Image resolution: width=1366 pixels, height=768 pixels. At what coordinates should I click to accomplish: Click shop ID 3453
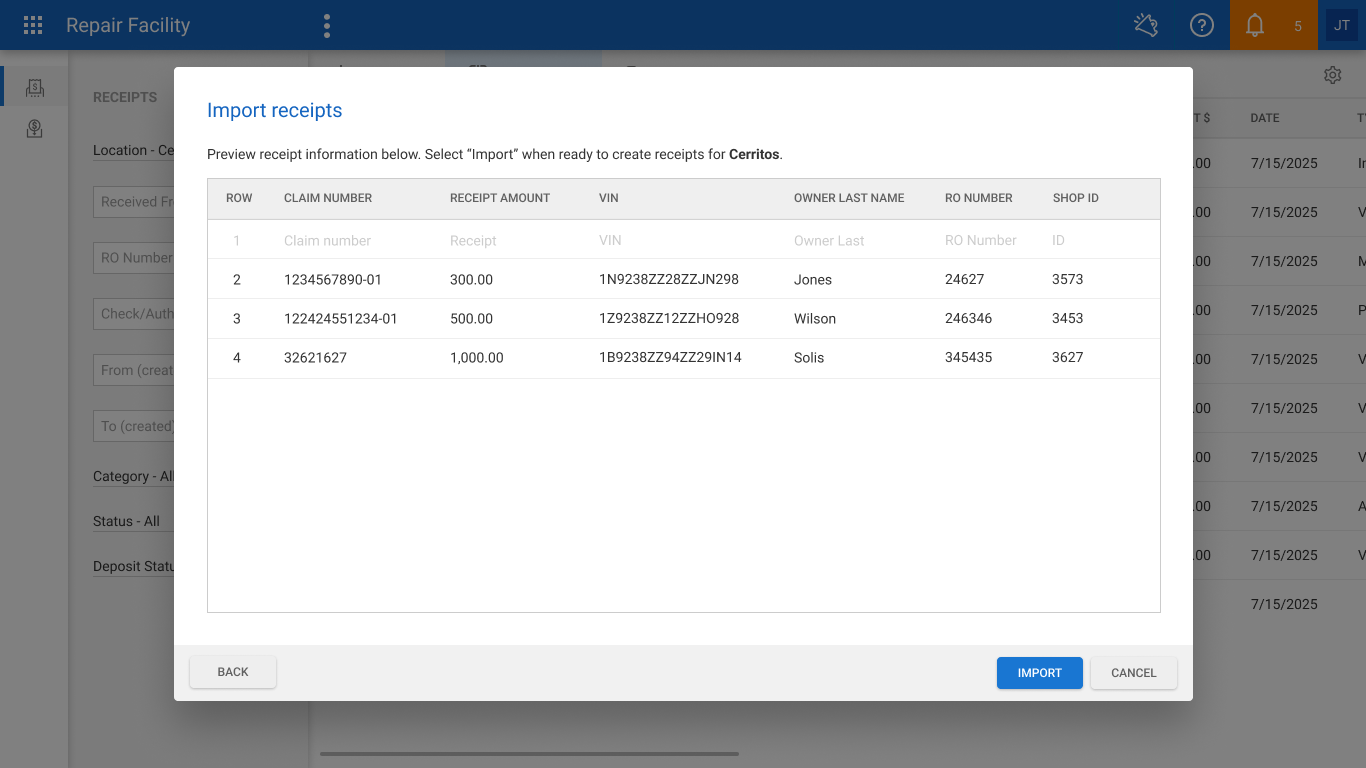1068,318
